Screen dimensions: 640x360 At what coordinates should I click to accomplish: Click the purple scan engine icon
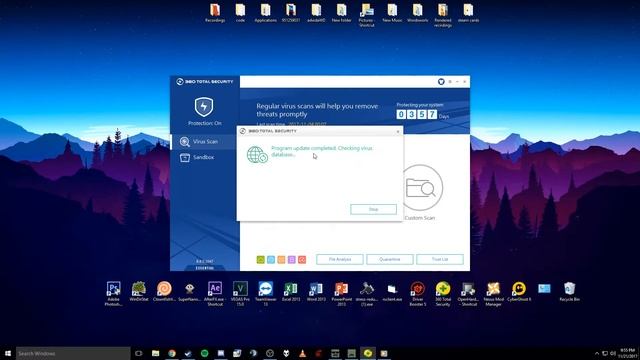coord(291,260)
